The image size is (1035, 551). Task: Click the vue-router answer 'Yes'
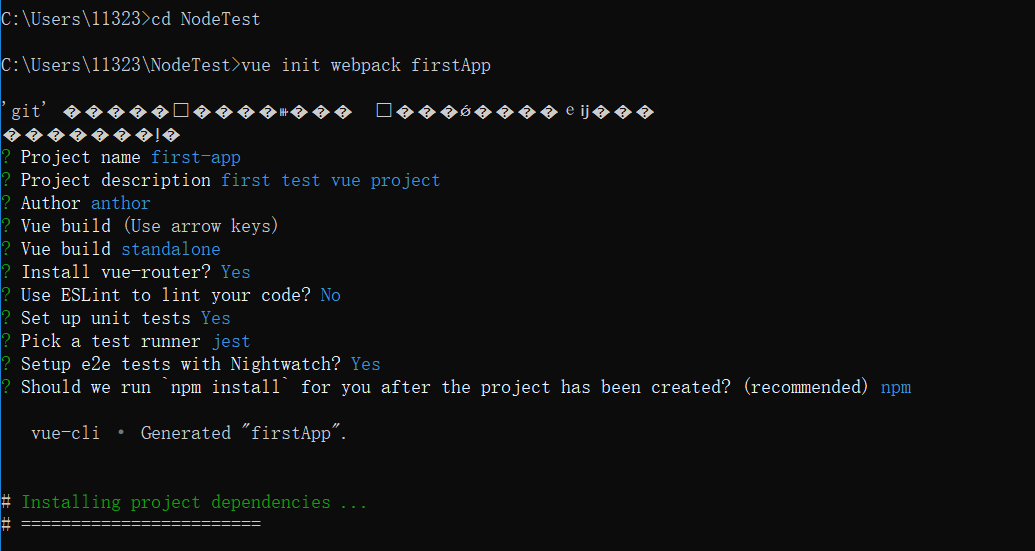tap(236, 273)
